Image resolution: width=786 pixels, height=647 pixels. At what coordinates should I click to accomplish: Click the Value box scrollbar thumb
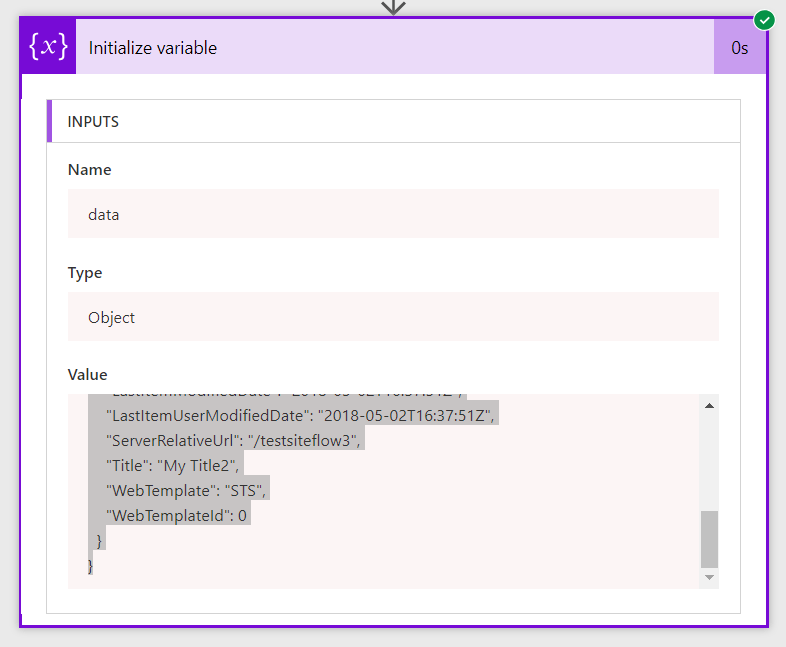(709, 539)
